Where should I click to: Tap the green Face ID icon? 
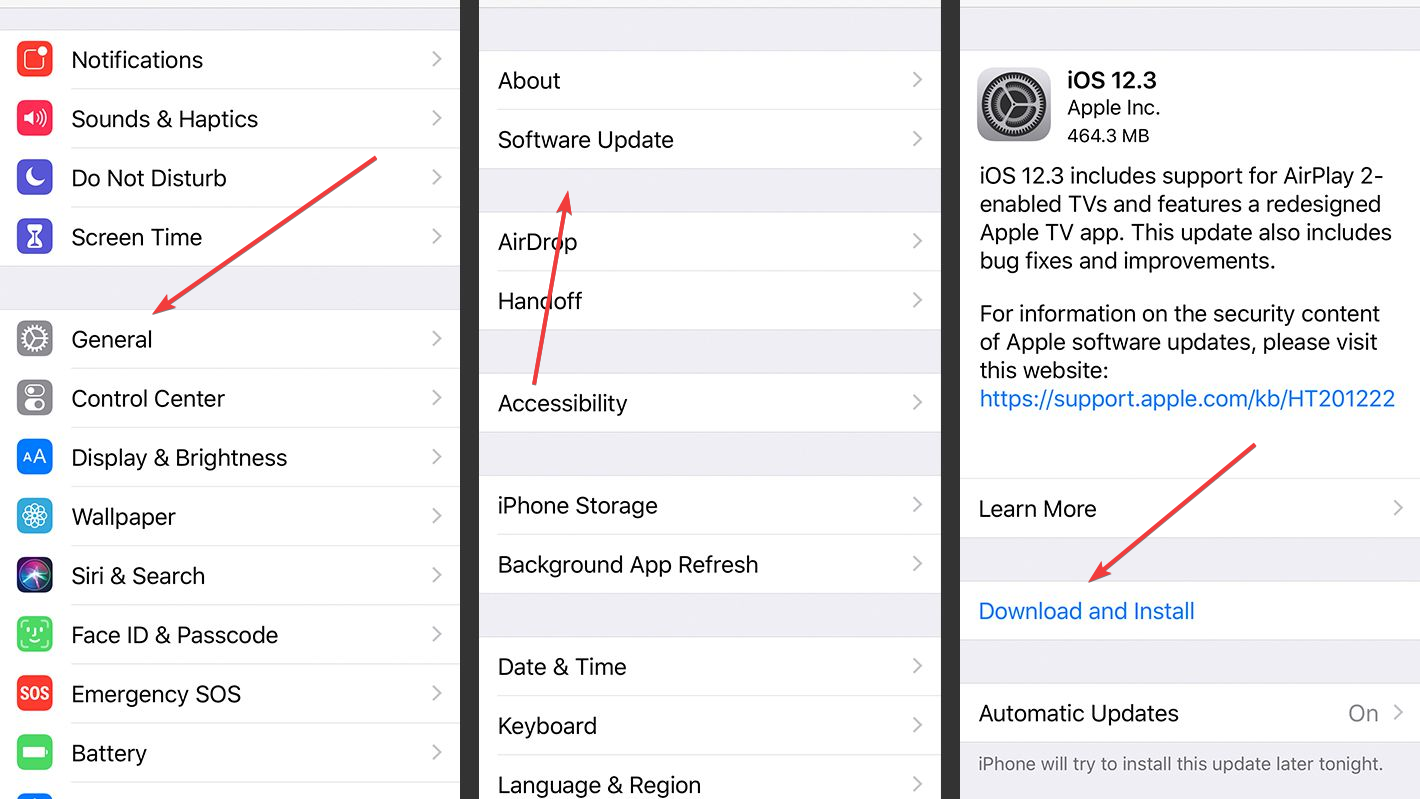pyautogui.click(x=35, y=634)
